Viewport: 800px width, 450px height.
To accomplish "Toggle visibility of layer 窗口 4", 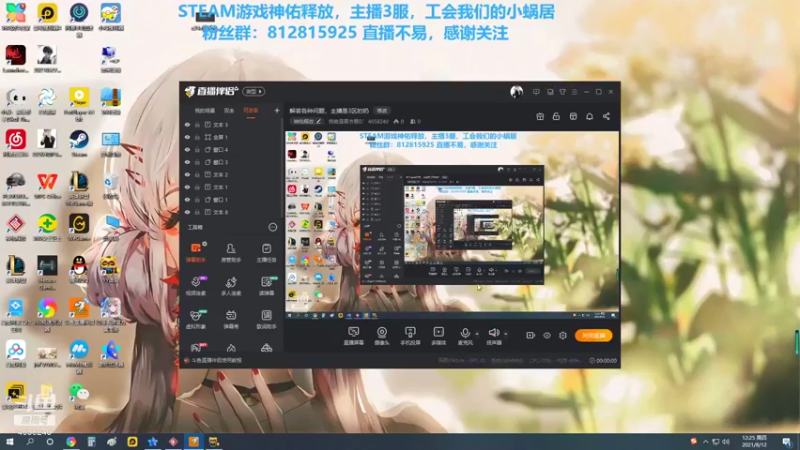I will pyautogui.click(x=187, y=149).
